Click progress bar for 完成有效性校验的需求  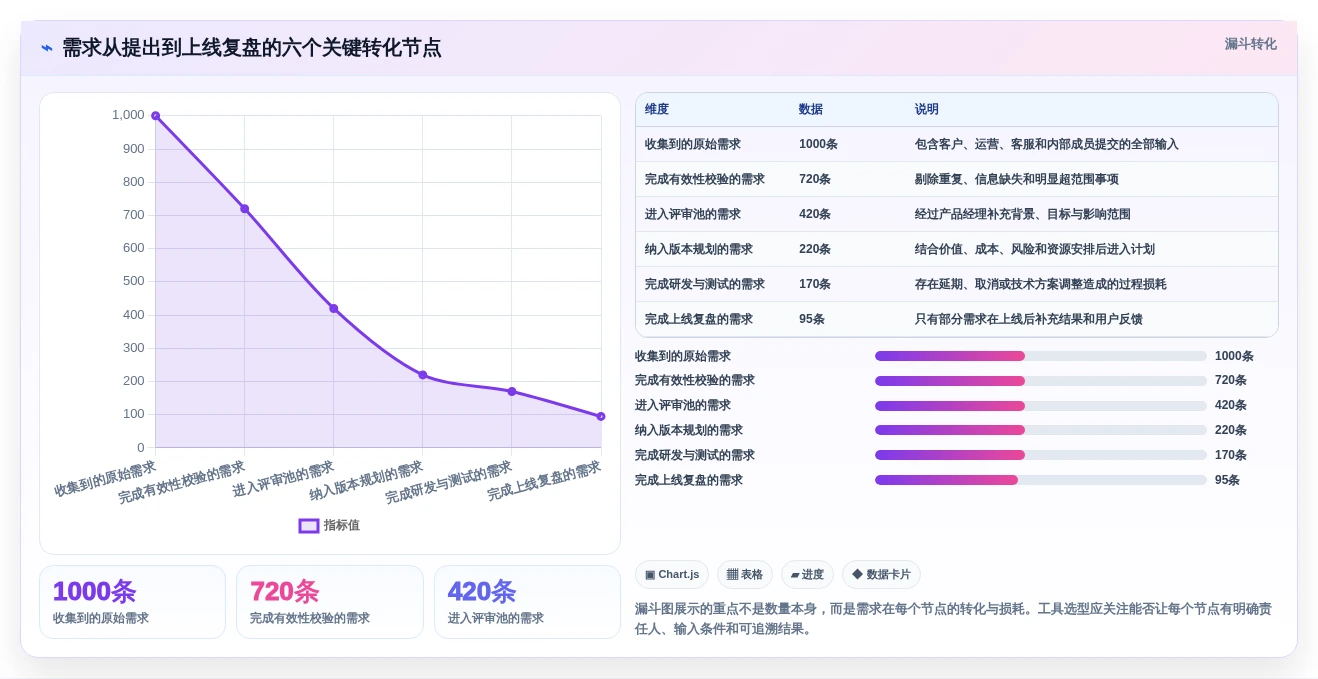pos(1041,381)
